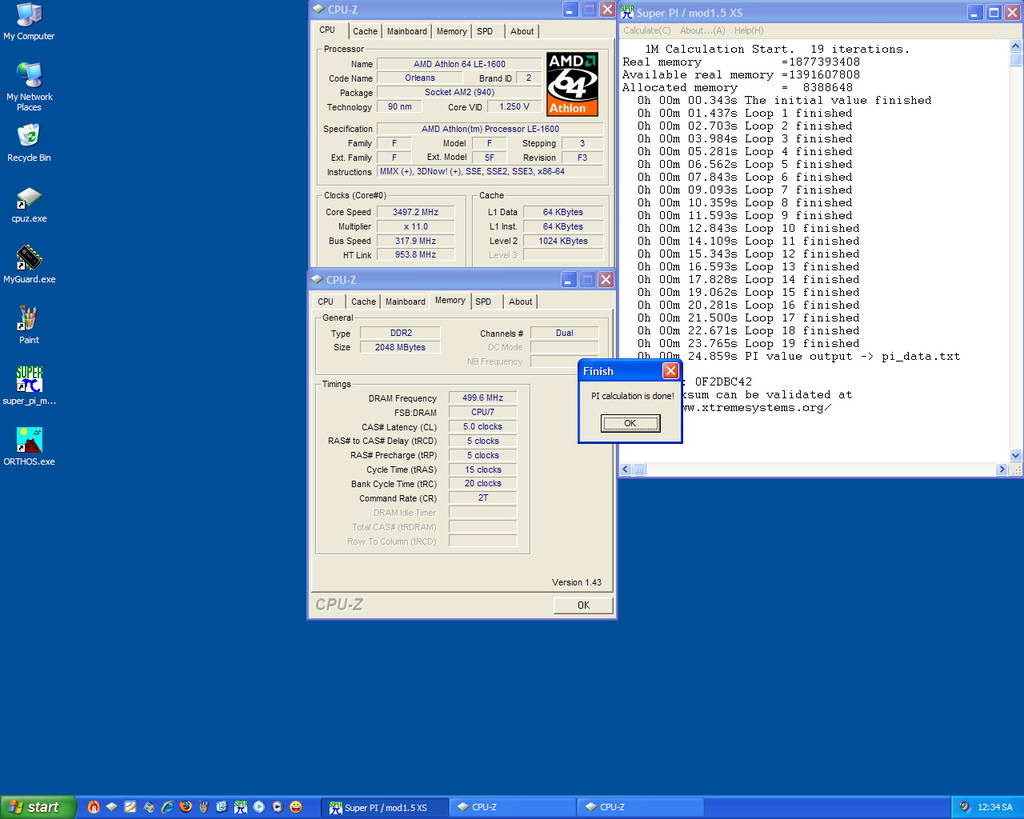Click the Name field 'AMD Athlon 64 LE-1600'
Viewport: 1024px width, 819px height.
pos(459,64)
